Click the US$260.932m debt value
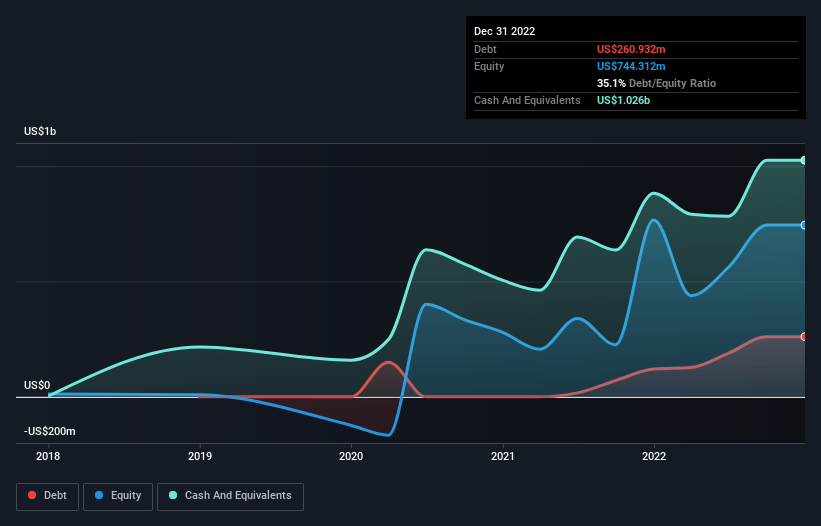Viewport: 821px width, 526px height. (631, 49)
